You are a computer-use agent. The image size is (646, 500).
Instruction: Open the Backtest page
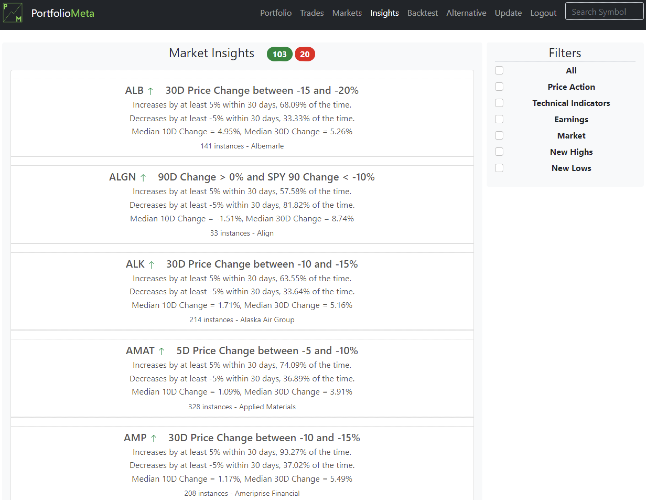[422, 13]
